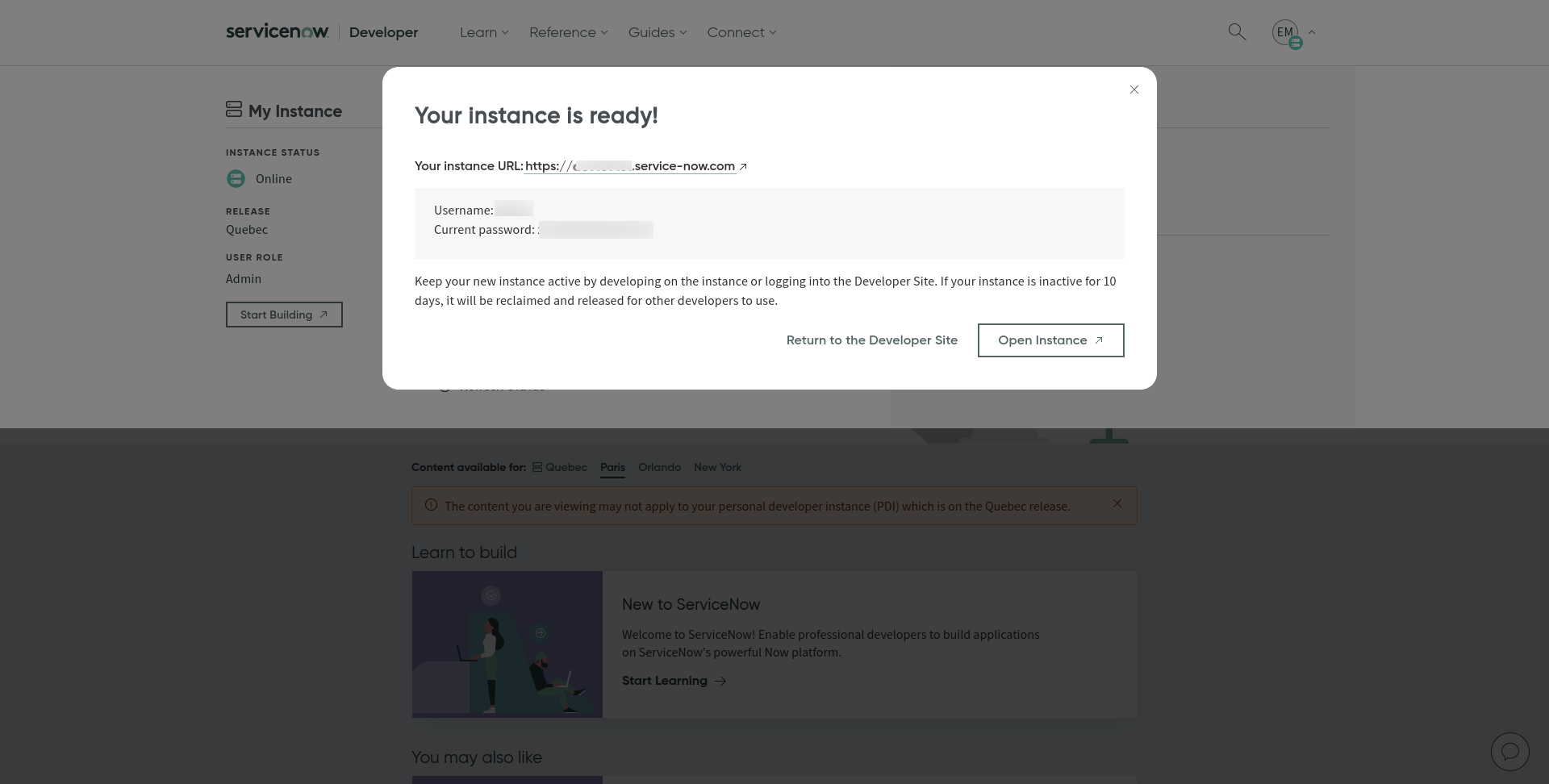Screen dimensions: 1549x784
Task: Open the chat bubble icon
Action: coord(1509,752)
